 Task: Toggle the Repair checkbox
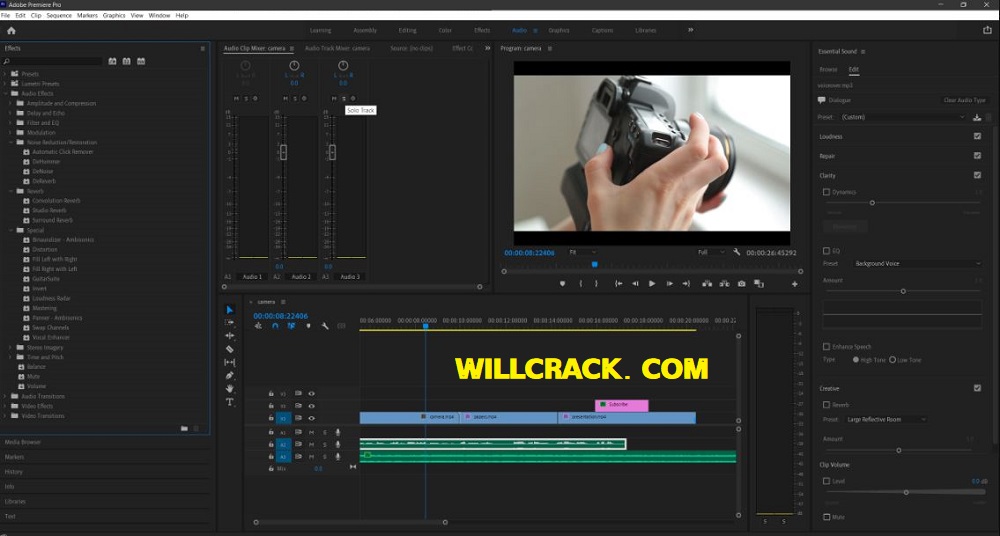[977, 156]
